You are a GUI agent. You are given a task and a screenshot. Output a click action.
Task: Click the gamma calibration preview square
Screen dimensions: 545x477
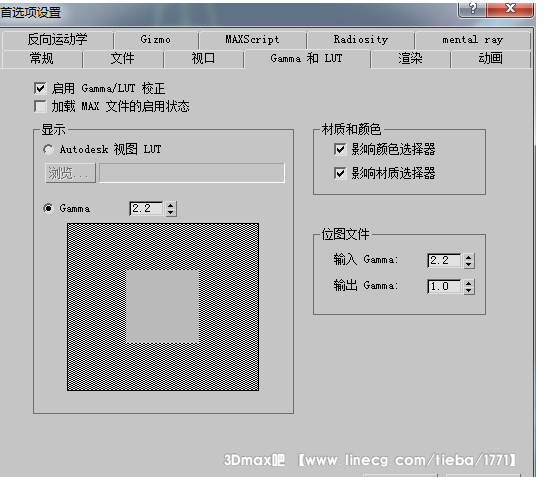(163, 307)
